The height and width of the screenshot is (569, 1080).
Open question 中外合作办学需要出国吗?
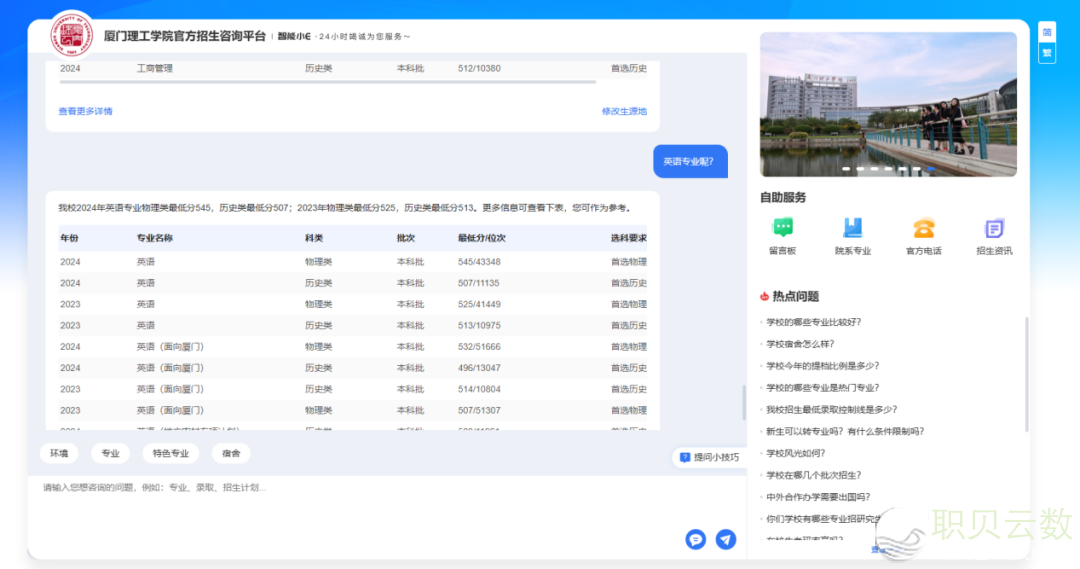click(x=818, y=497)
